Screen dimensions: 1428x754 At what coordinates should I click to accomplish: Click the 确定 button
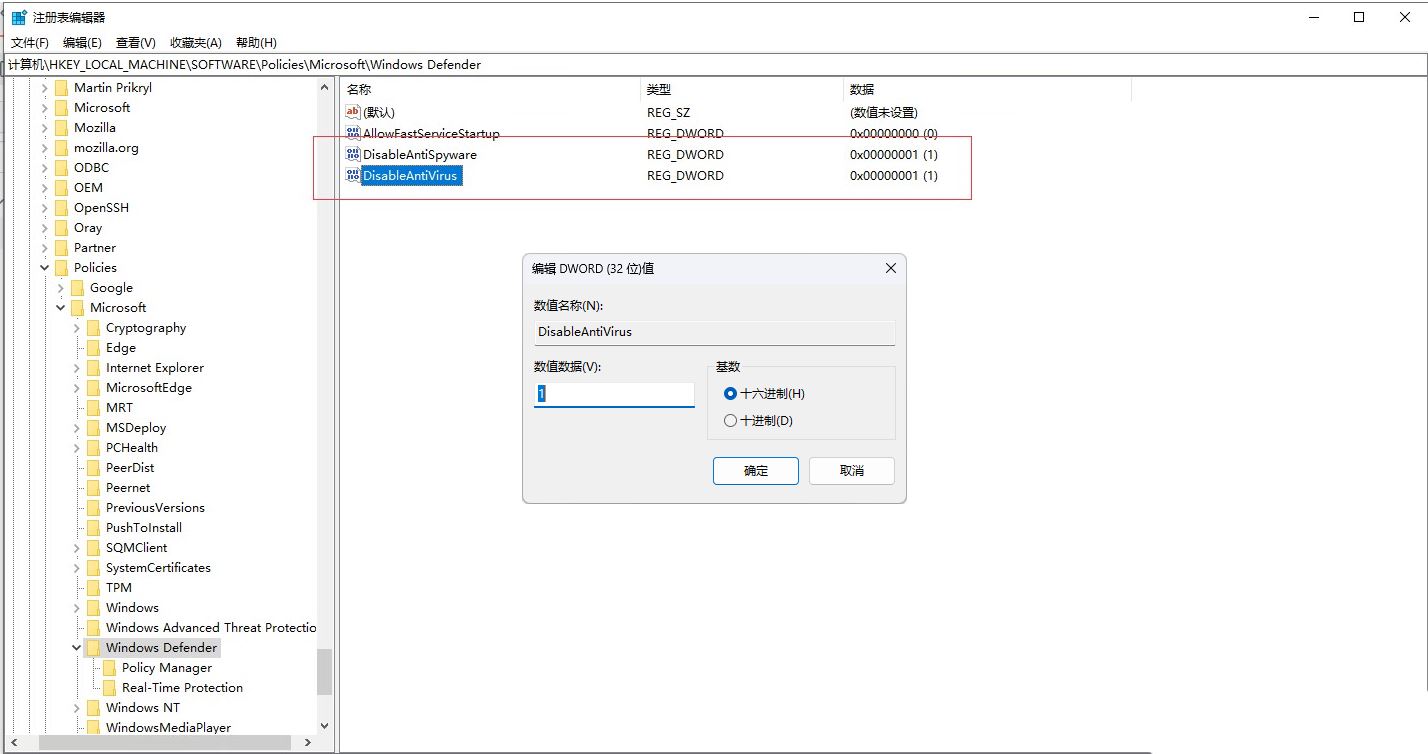(755, 470)
